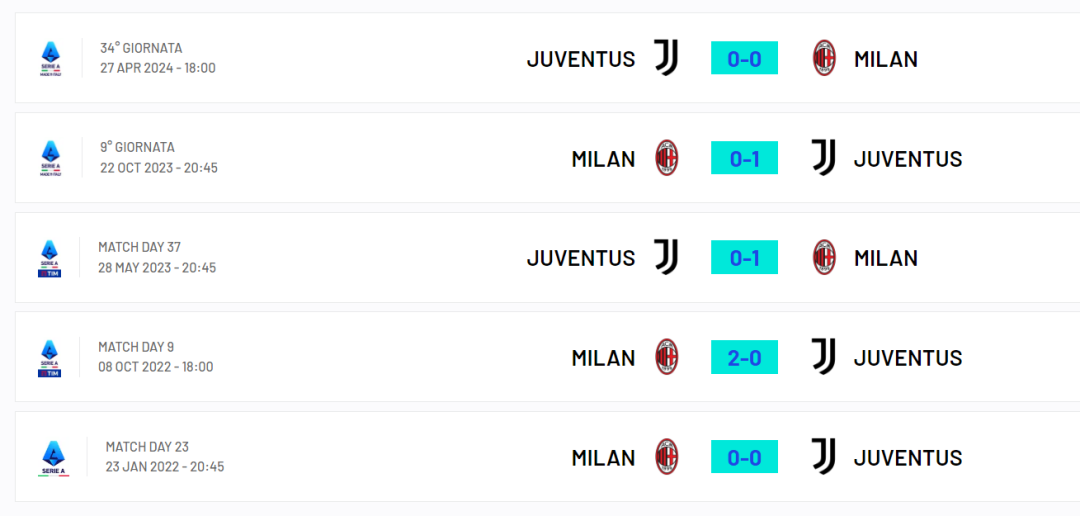This screenshot has height=516, width=1080.
Task: Click the Serie A logo beside 34° Giornata
Action: tap(50, 59)
